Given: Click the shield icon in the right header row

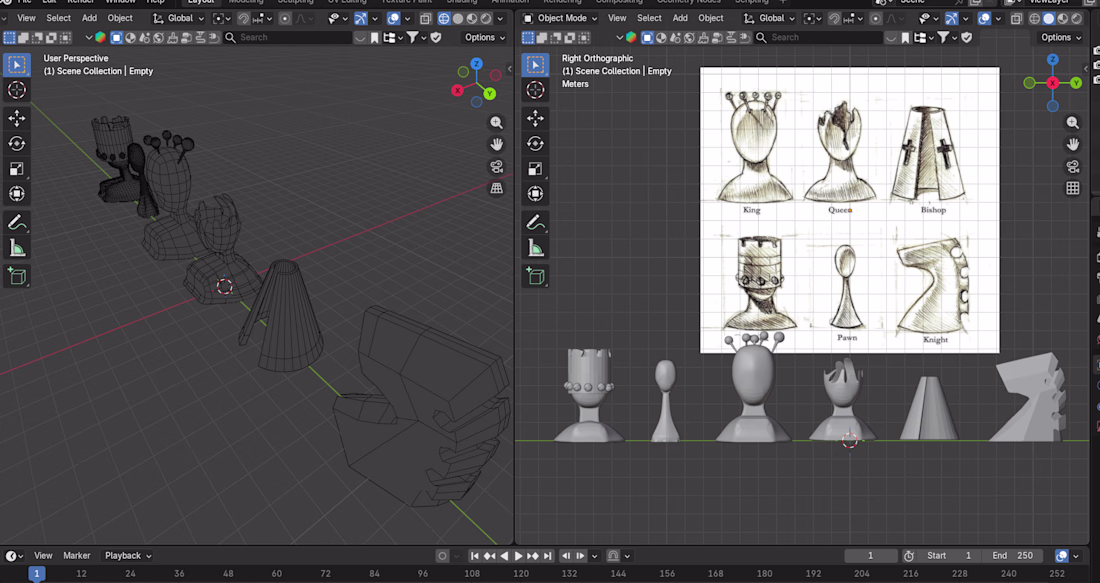Looking at the screenshot, I should click(967, 37).
